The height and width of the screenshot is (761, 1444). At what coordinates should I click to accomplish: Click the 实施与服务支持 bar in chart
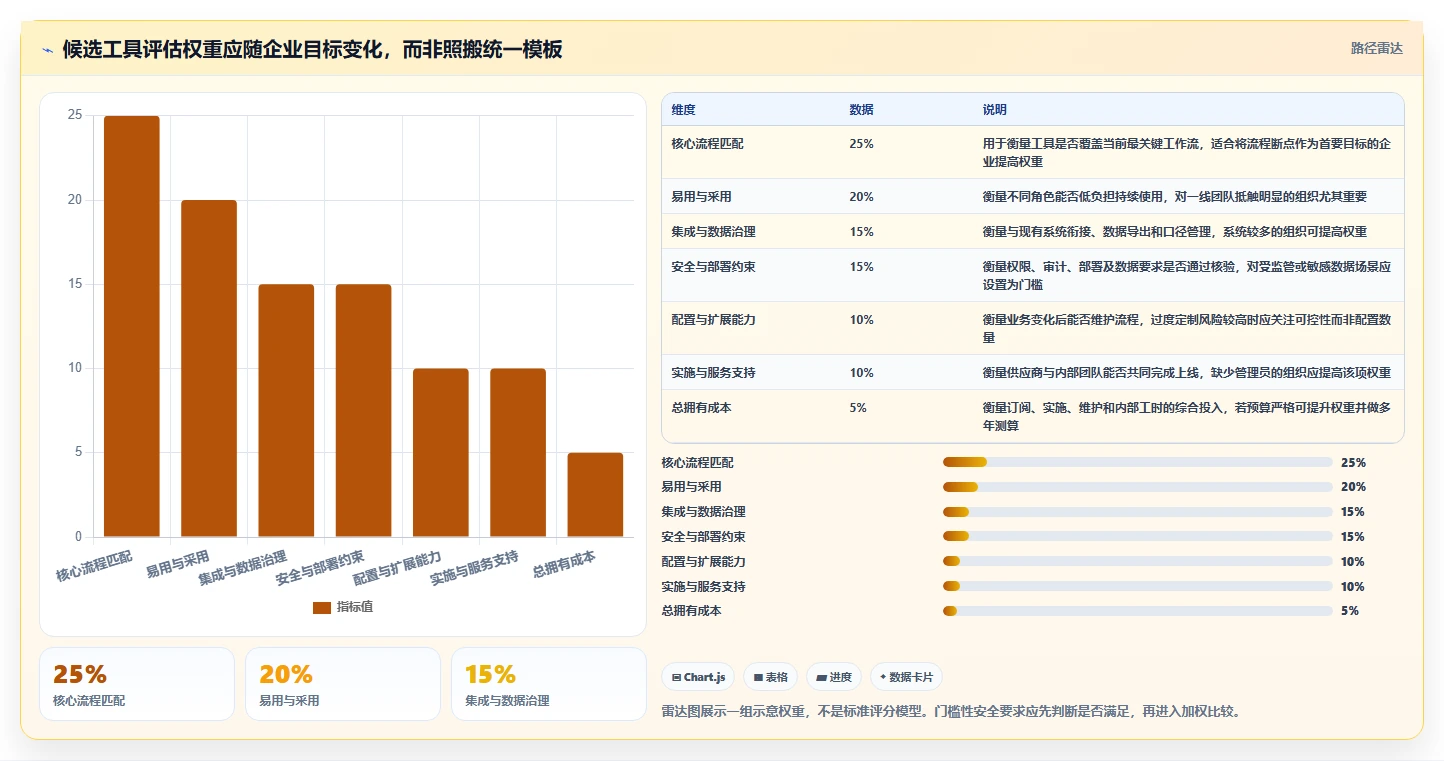(518, 453)
